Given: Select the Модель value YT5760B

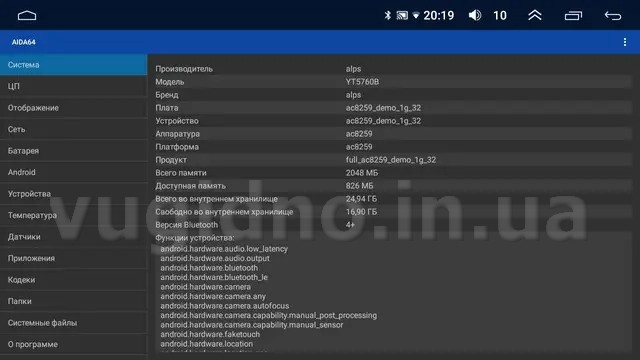Looking at the screenshot, I should (x=362, y=82).
